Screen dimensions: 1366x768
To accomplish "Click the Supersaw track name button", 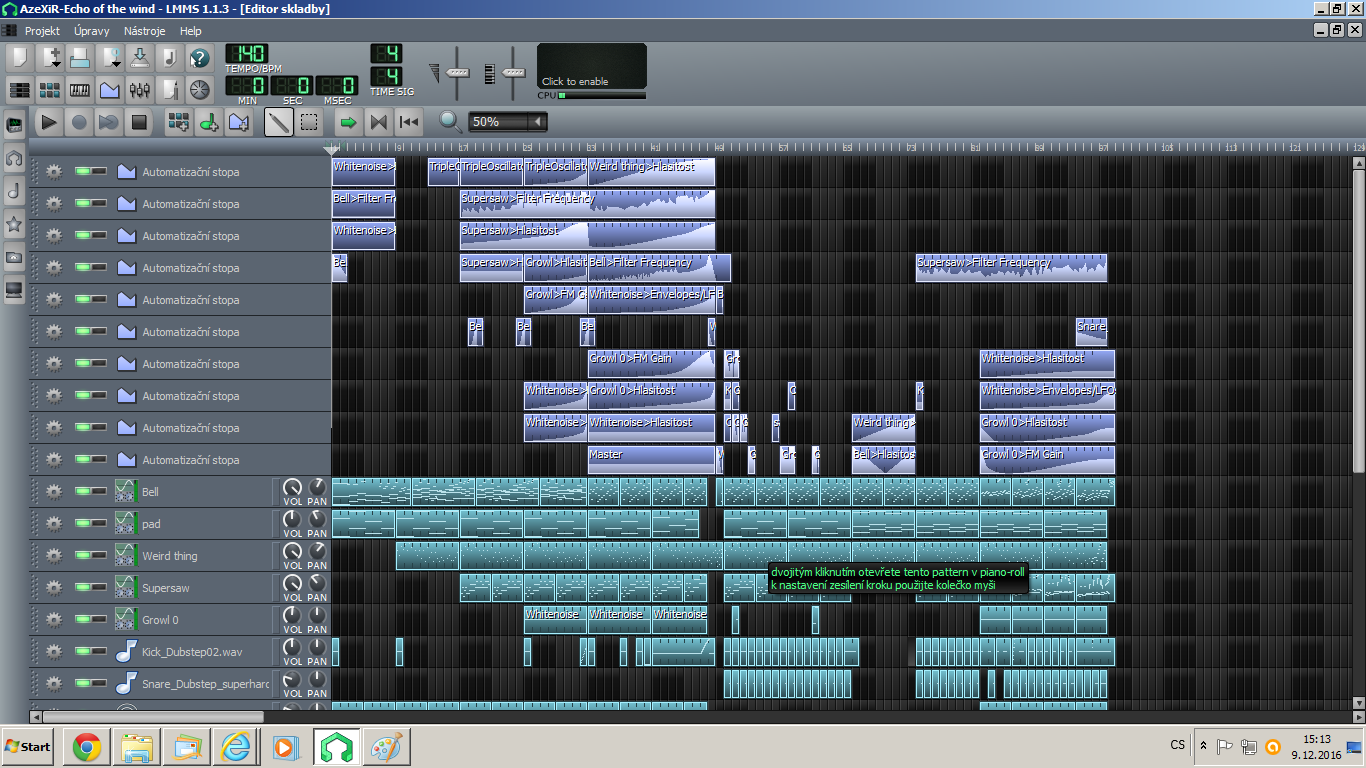I will [x=191, y=587].
